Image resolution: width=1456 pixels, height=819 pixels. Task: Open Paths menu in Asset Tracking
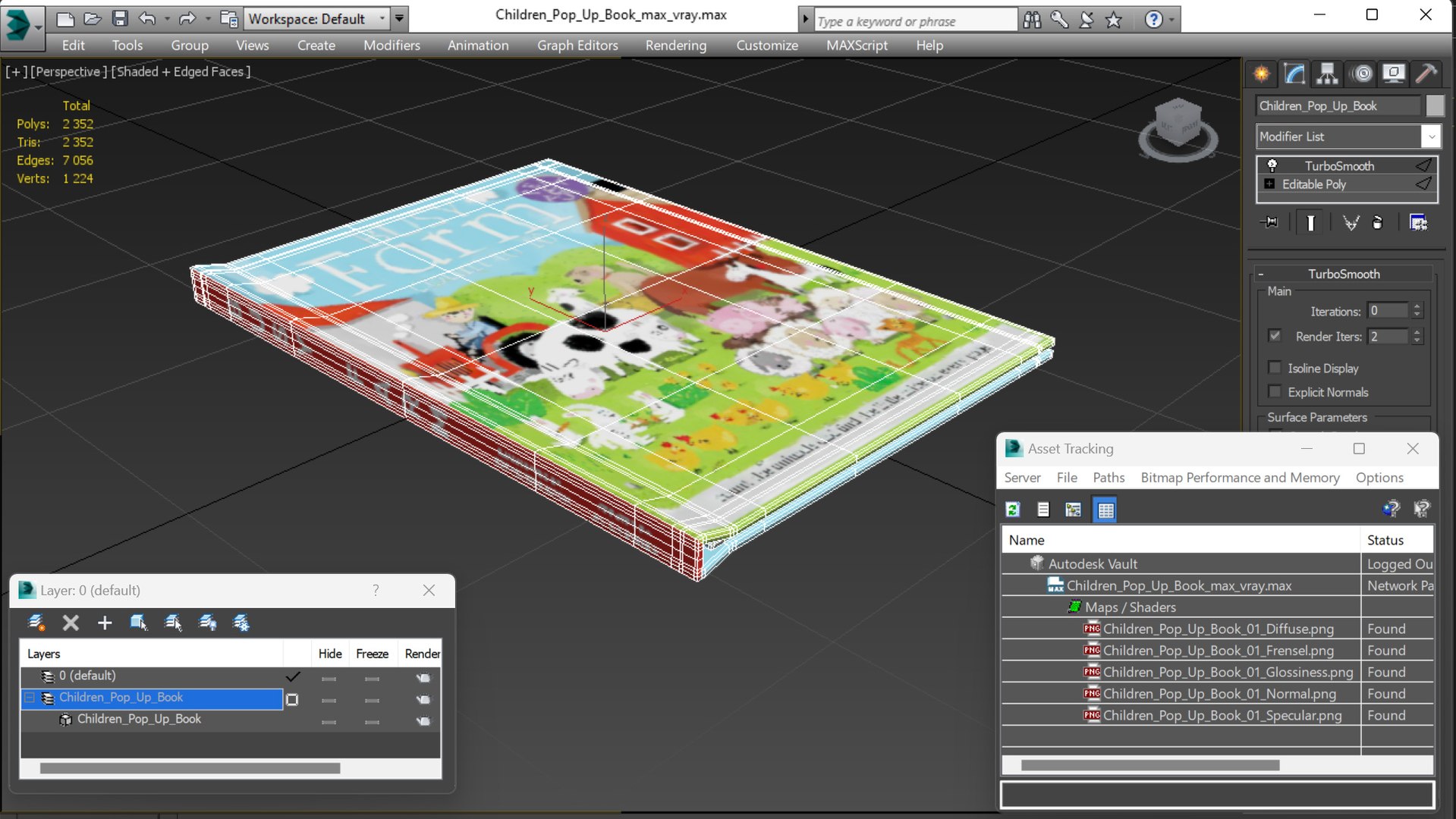pos(1109,478)
